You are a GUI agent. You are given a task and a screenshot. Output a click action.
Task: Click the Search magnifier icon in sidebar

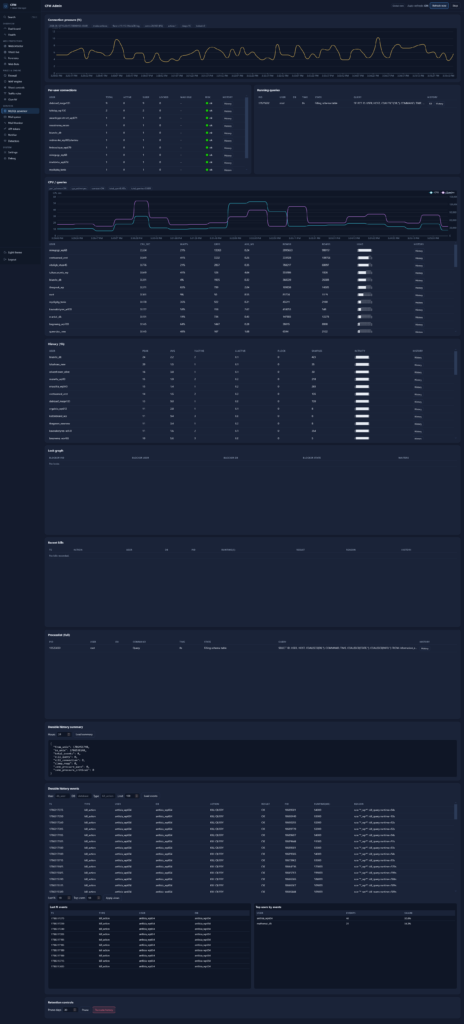pos(5,17)
